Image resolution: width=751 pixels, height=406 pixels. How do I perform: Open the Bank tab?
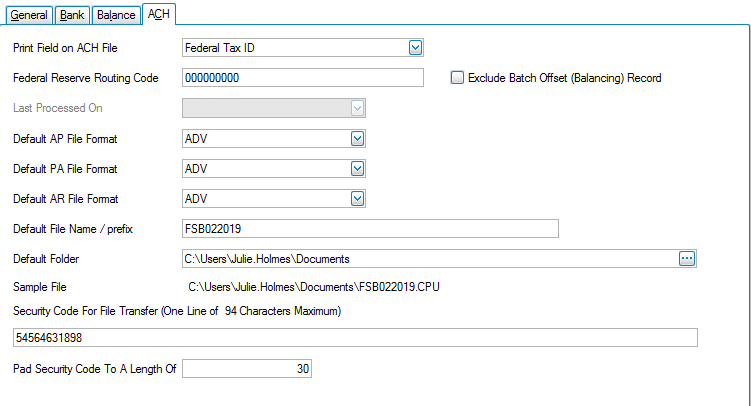point(71,15)
